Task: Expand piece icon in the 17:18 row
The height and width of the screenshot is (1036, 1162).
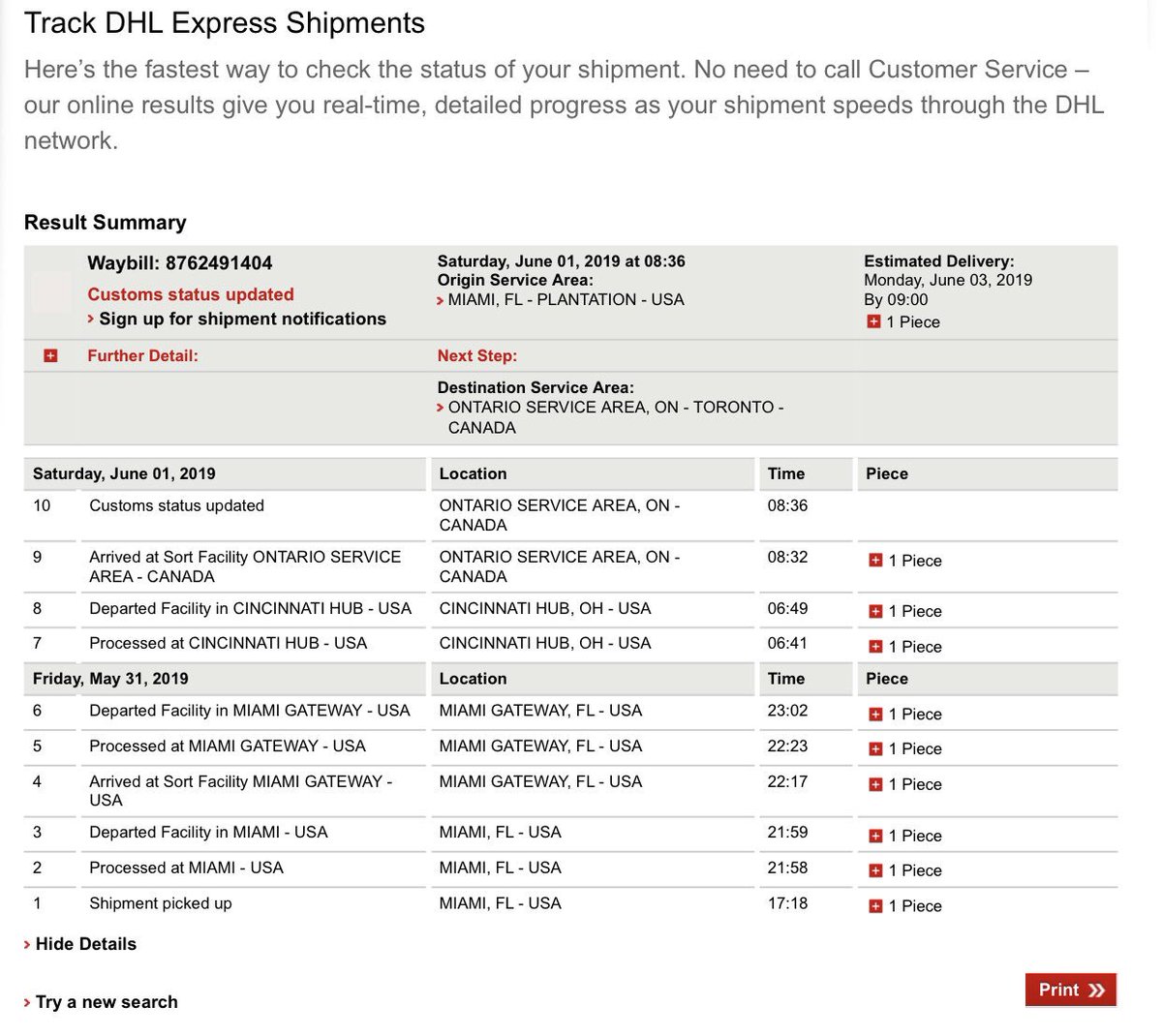Action: (x=875, y=906)
